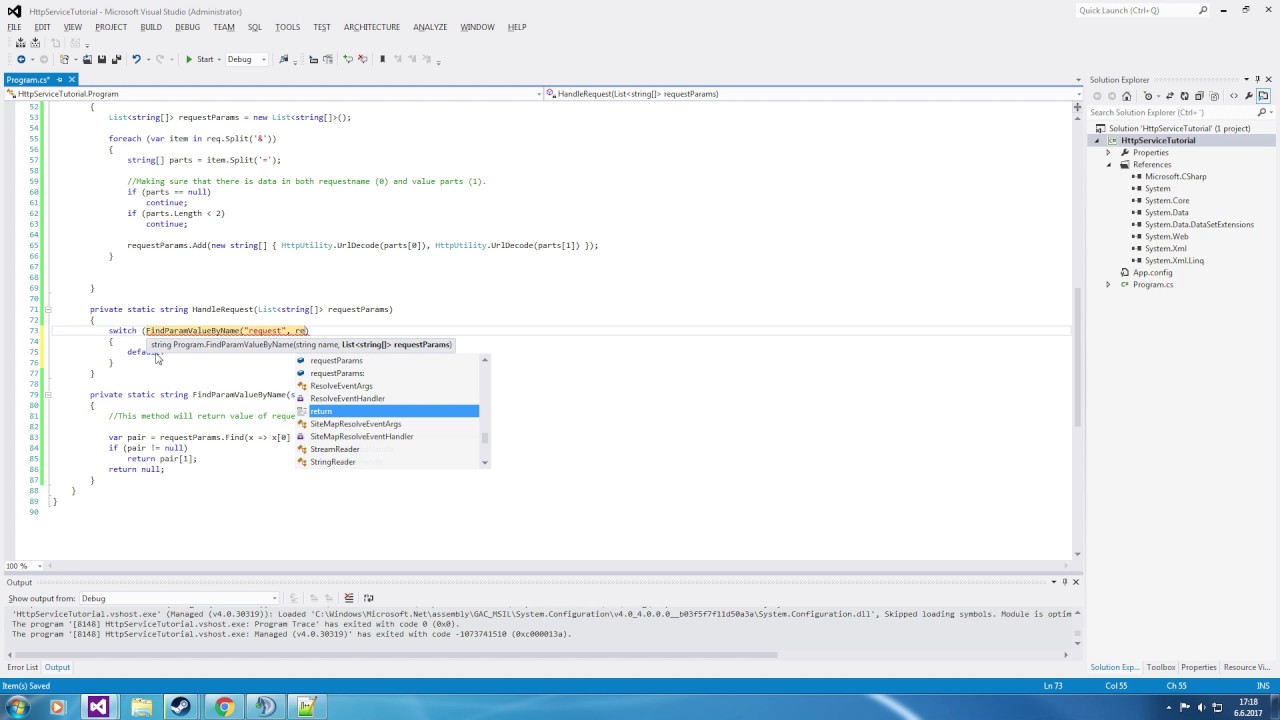Image resolution: width=1280 pixels, height=720 pixels.
Task: Toggle auto hide pin of Solution Explorer
Action: point(1256,79)
